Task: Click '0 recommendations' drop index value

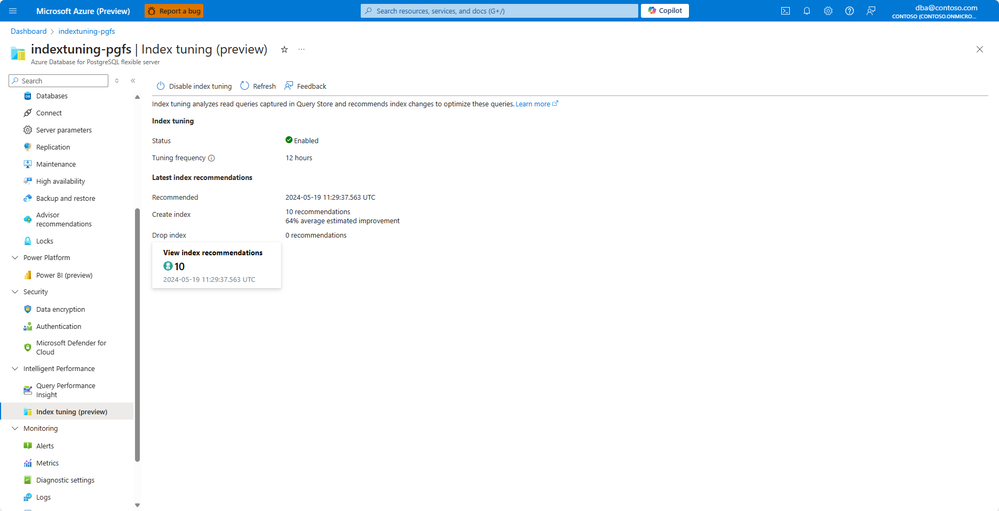Action: 316,236
